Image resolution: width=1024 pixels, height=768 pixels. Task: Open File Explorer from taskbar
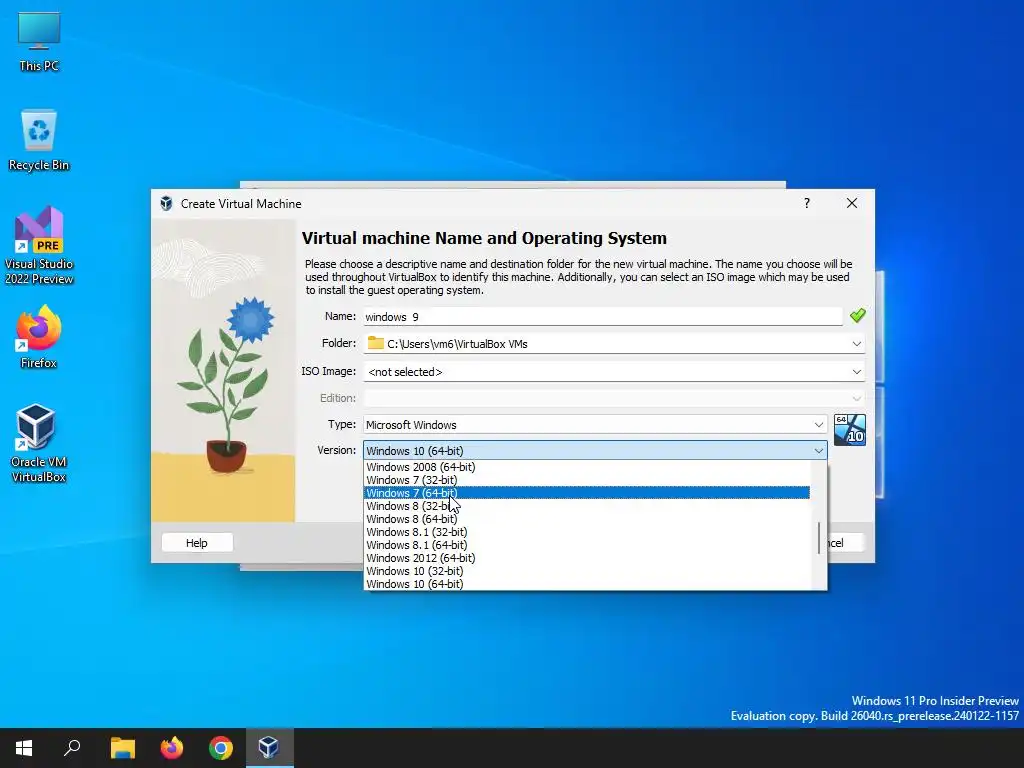[122, 748]
